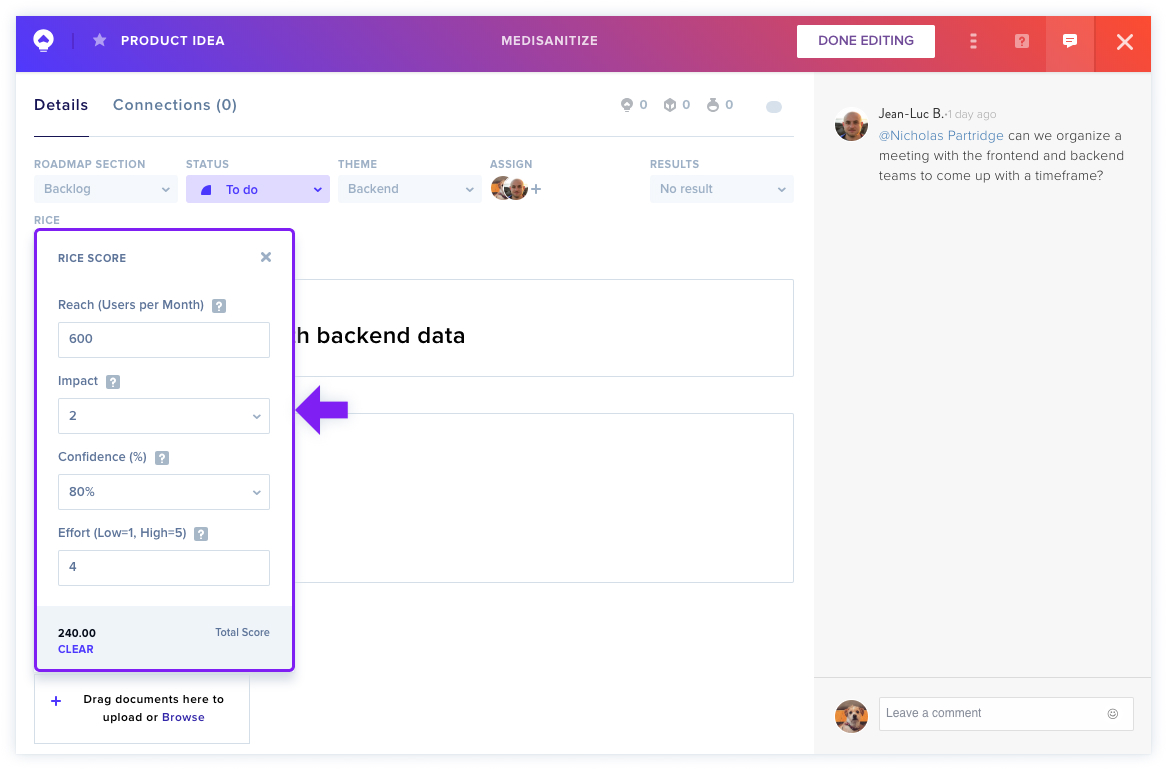Close the RICE Score popup
This screenshot has width=1167, height=770.
266,257
